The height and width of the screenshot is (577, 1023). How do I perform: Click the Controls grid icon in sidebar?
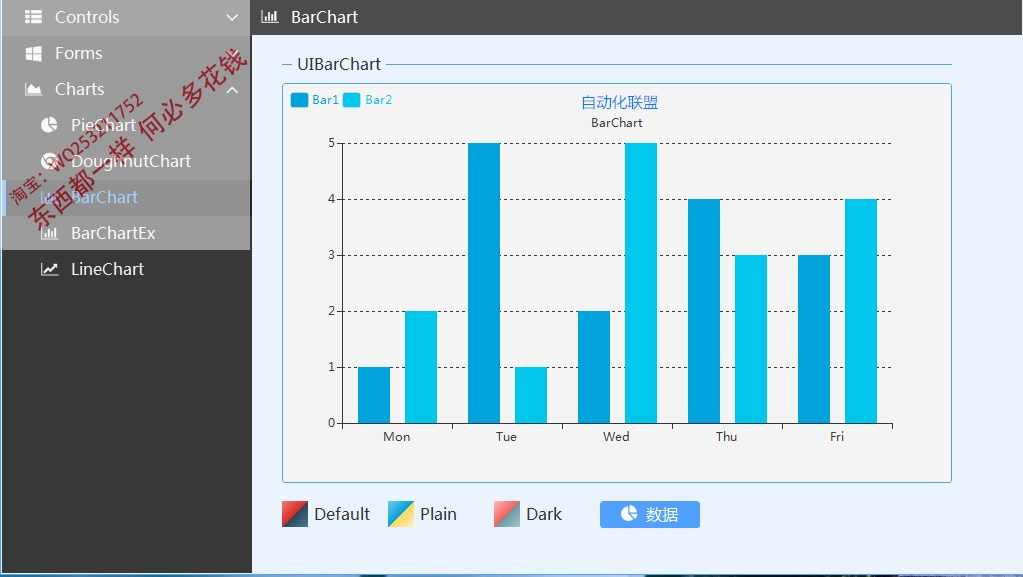tap(34, 17)
